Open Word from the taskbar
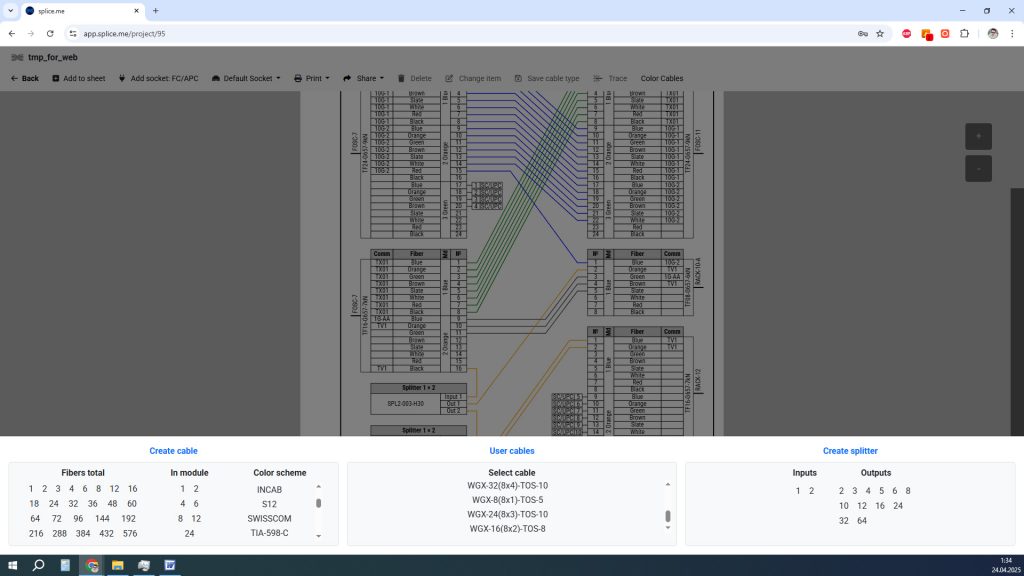Screen dimensions: 1024x576 click(x=170, y=566)
